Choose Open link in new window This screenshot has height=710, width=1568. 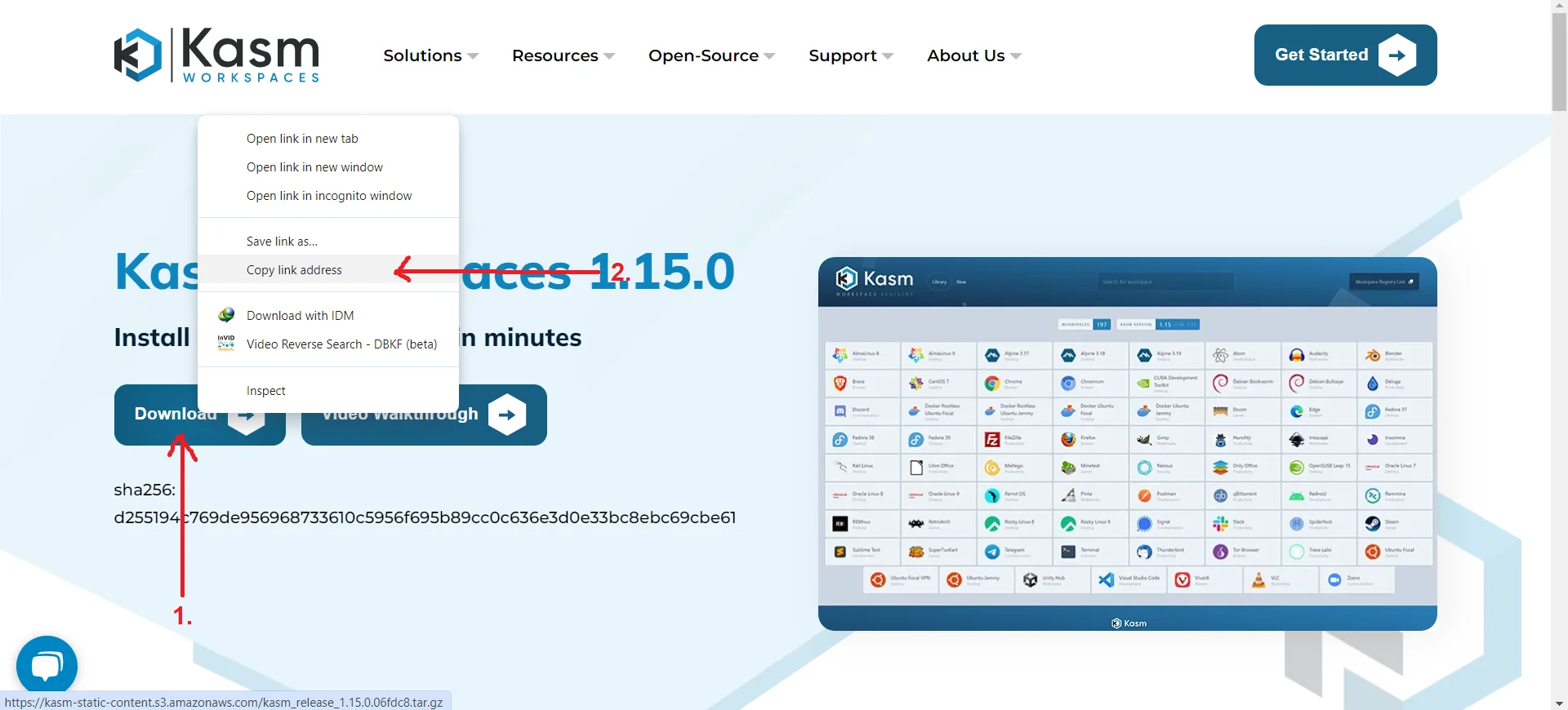tap(328, 167)
